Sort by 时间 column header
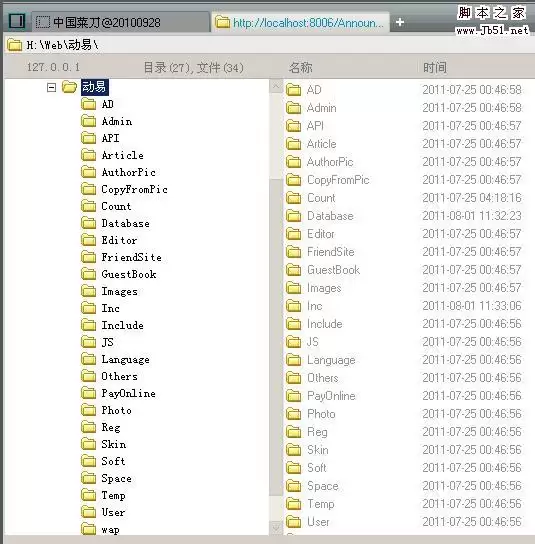Image resolution: width=535 pixels, height=544 pixels. click(x=435, y=67)
